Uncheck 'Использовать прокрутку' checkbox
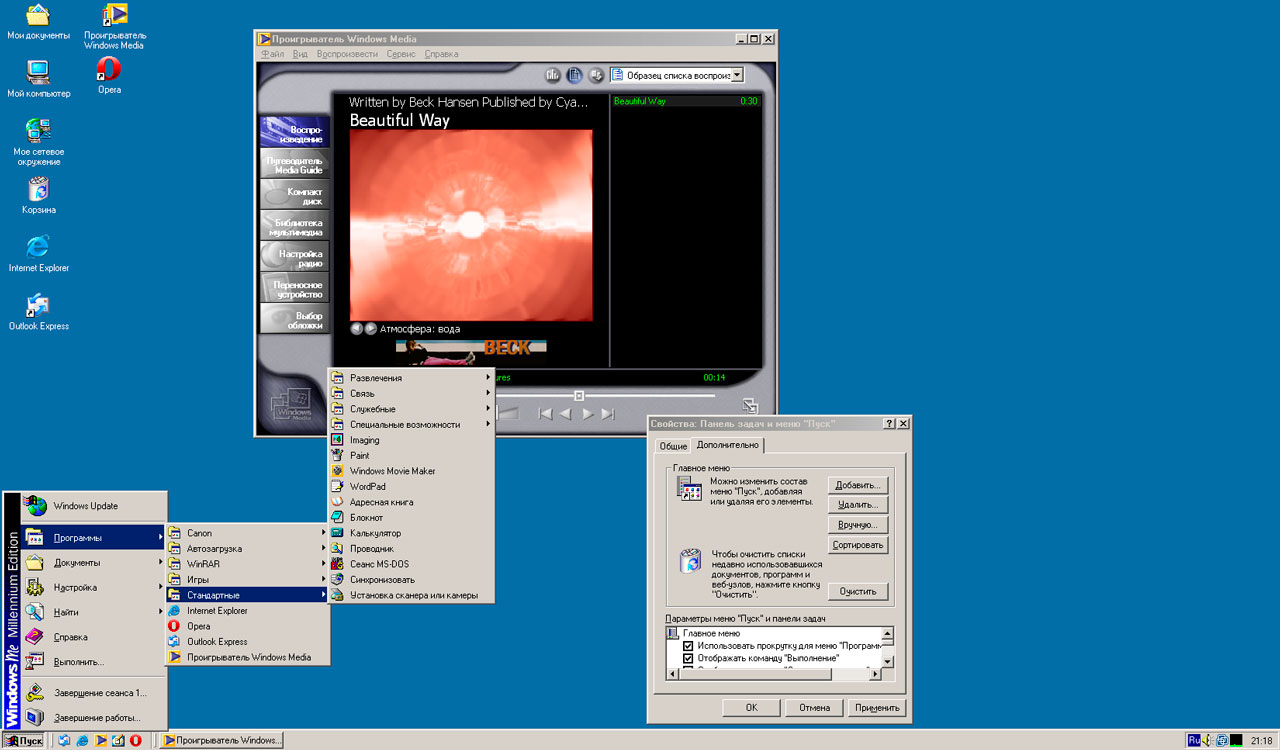The width and height of the screenshot is (1280, 750). coord(688,646)
